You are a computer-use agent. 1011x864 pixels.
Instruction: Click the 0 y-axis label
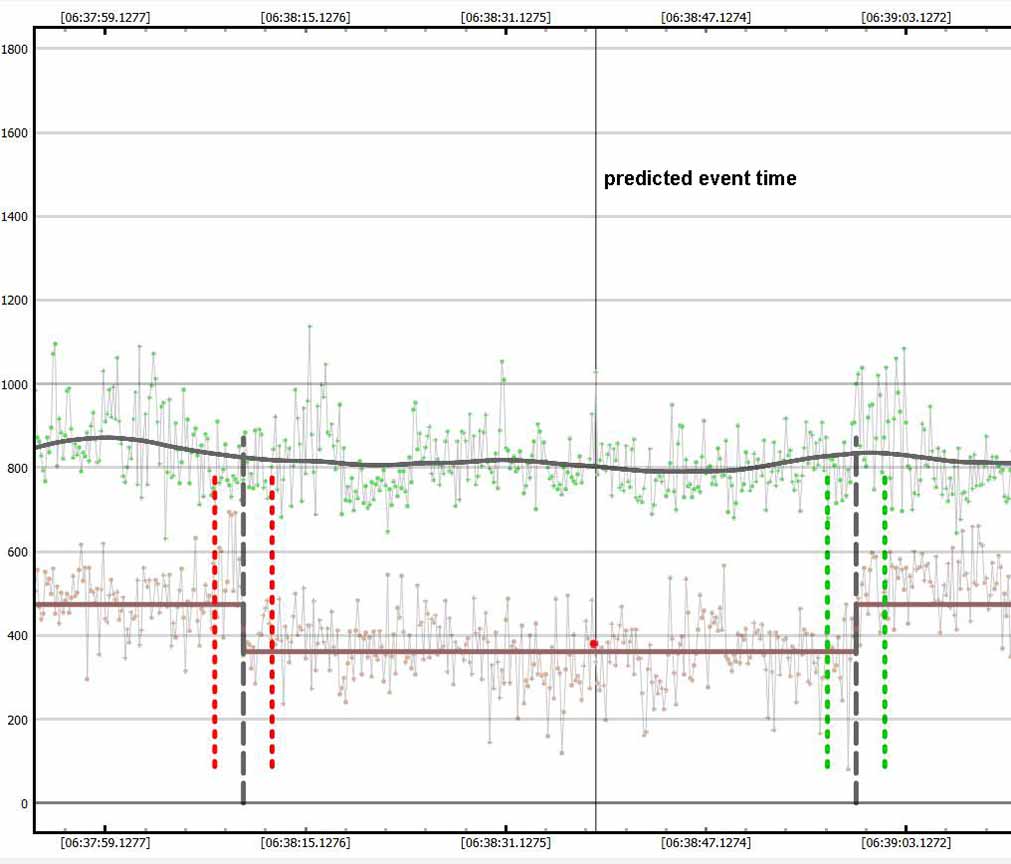click(25, 803)
